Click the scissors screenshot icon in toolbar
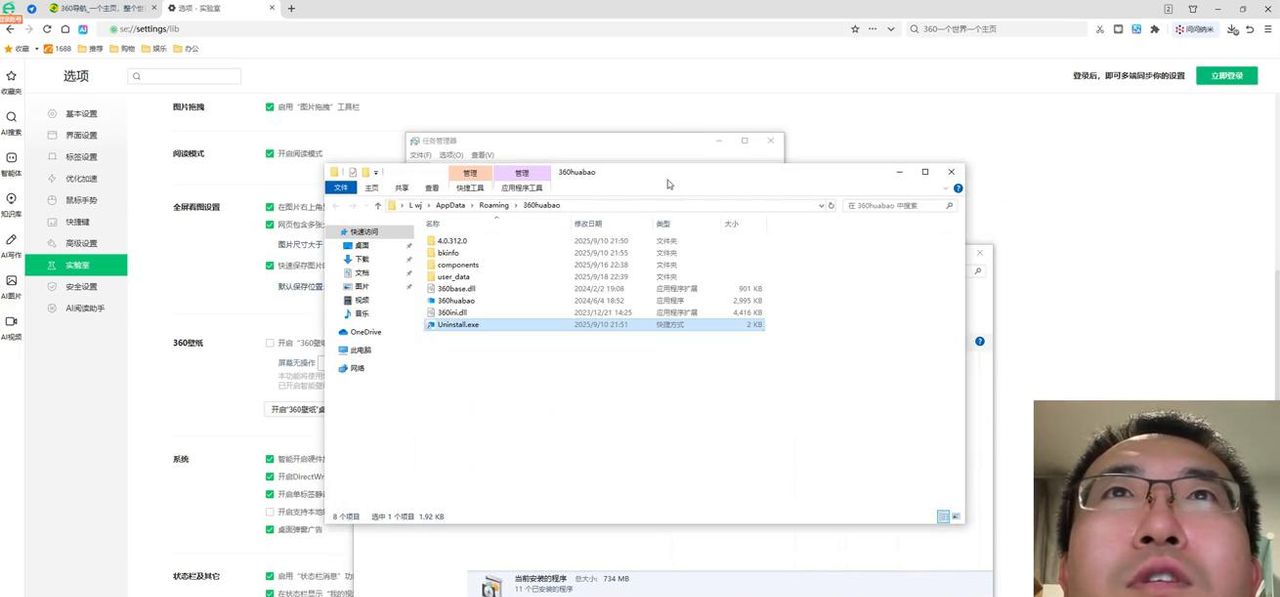Screen dimensions: 1280x597 click(1100, 29)
